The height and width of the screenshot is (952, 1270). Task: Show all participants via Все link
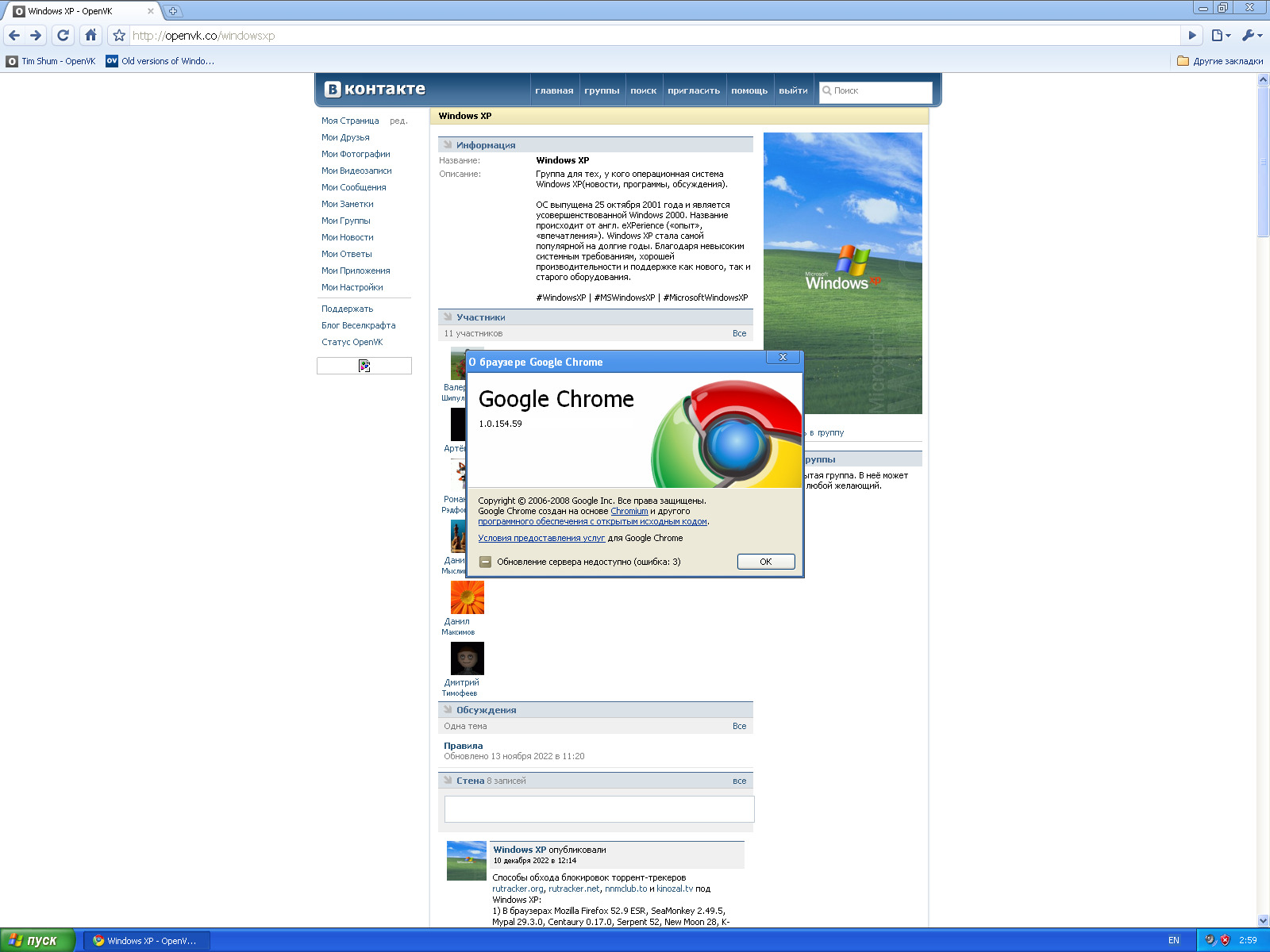[739, 333]
